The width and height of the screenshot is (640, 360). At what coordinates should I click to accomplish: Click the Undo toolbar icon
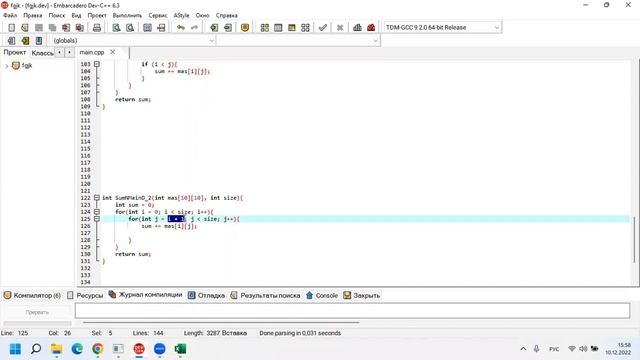(x=181, y=28)
